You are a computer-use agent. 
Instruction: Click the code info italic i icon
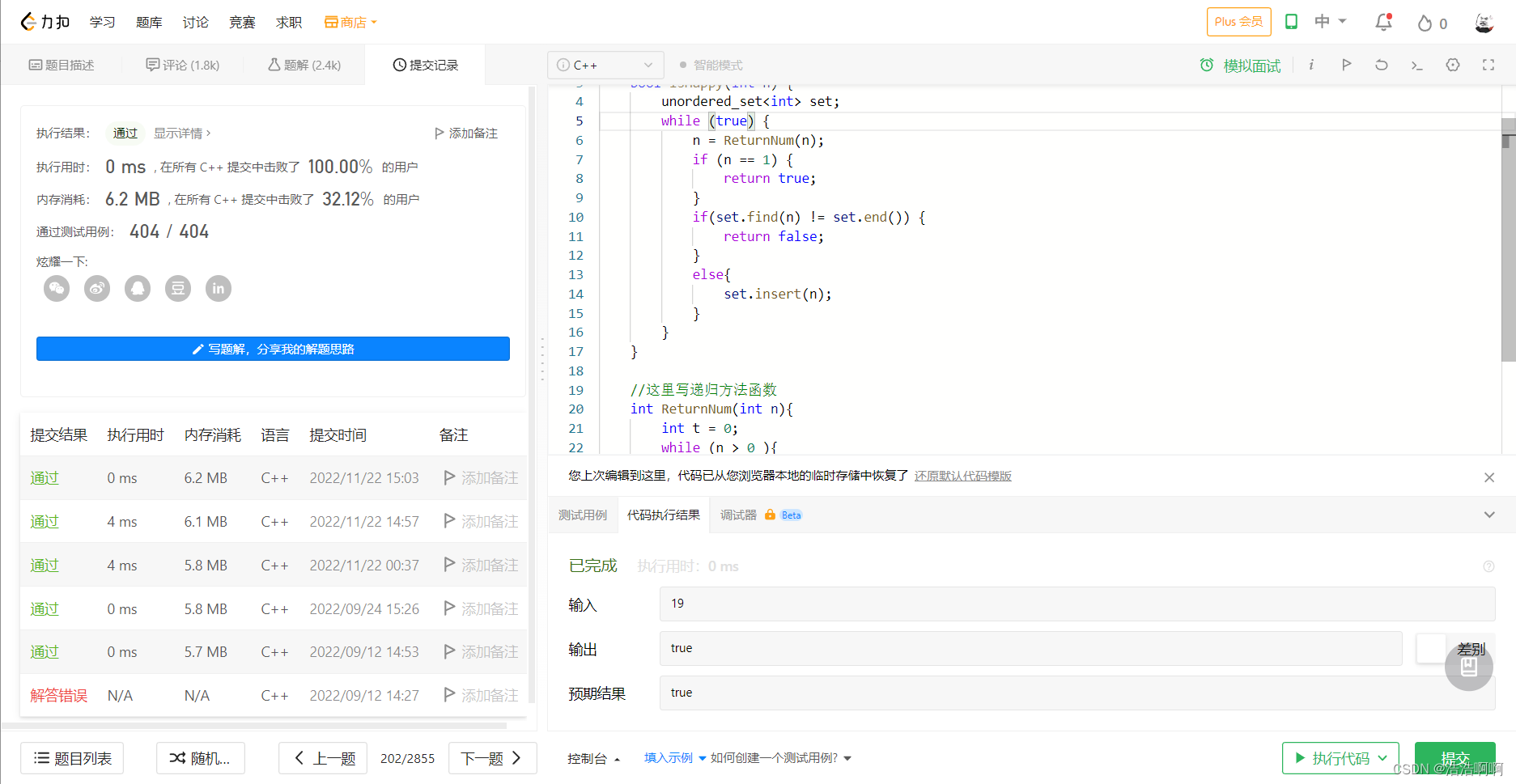click(x=1311, y=65)
